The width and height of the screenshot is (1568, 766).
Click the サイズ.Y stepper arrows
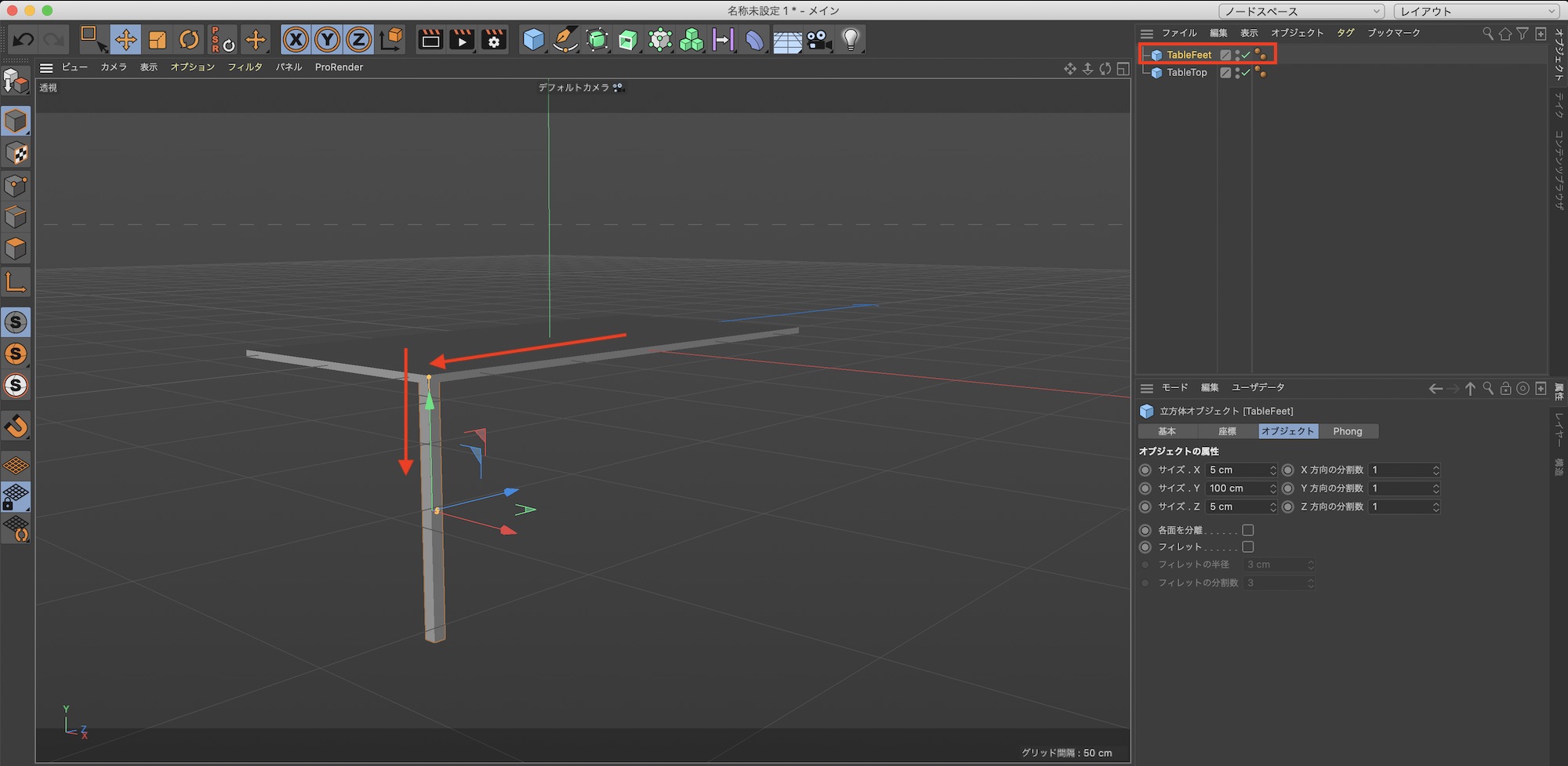click(x=1272, y=488)
